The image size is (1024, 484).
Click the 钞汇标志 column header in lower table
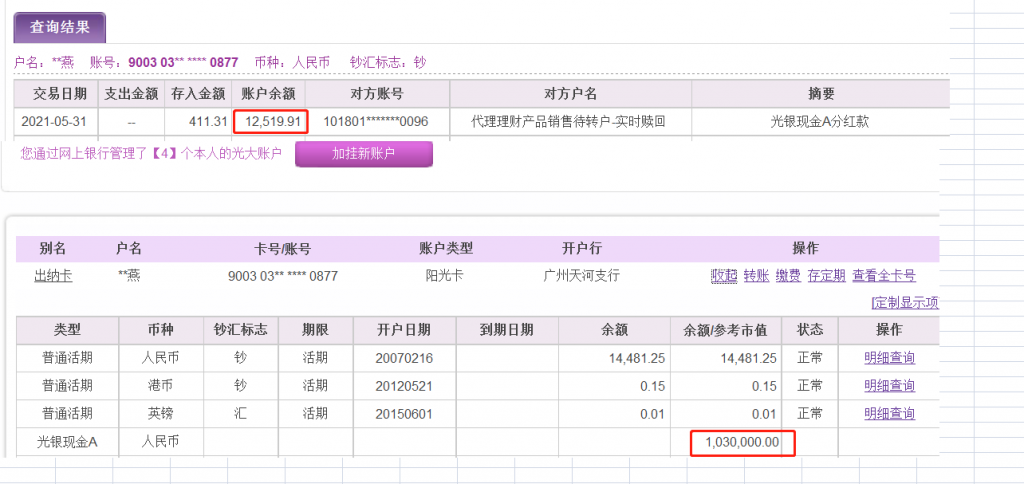click(x=240, y=331)
